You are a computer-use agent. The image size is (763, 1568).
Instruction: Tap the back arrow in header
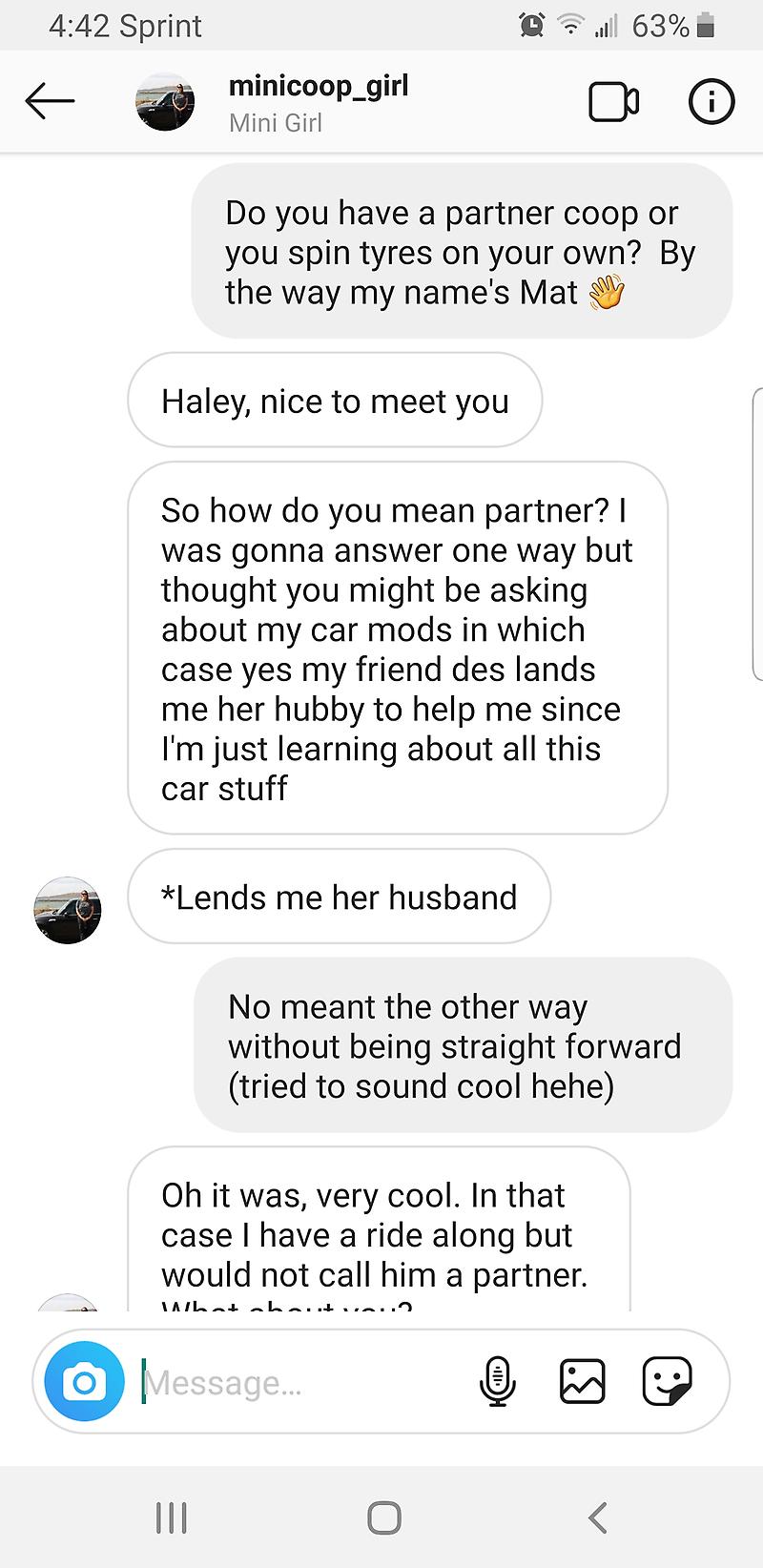tap(50, 100)
